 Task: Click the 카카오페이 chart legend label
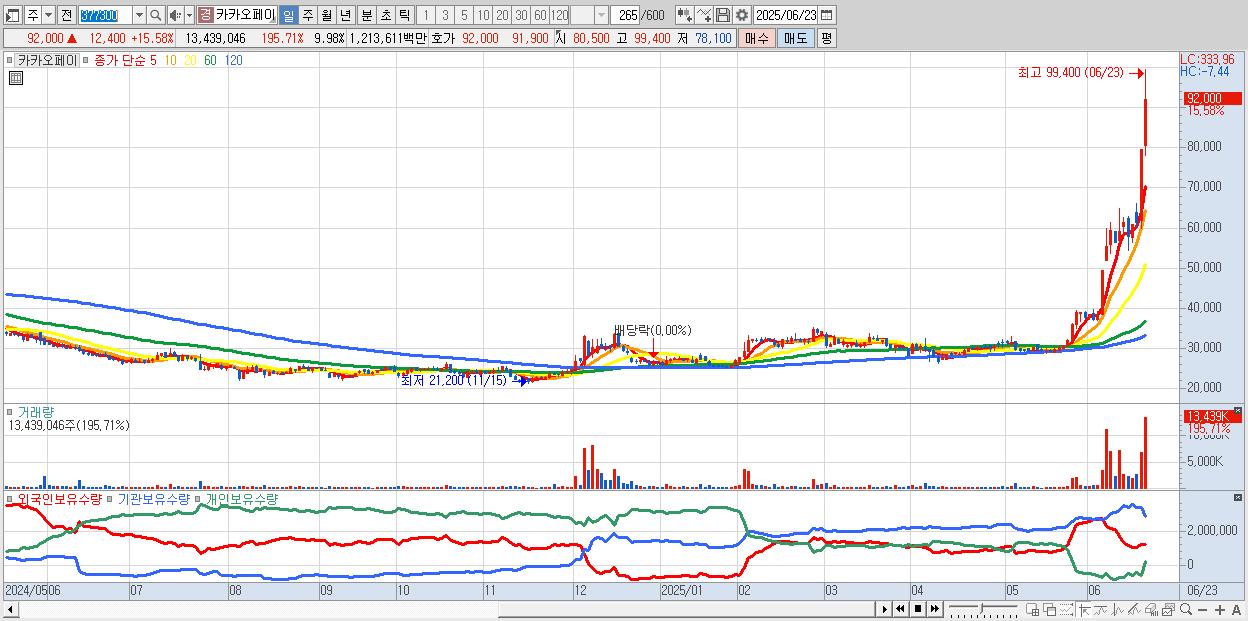(x=47, y=60)
